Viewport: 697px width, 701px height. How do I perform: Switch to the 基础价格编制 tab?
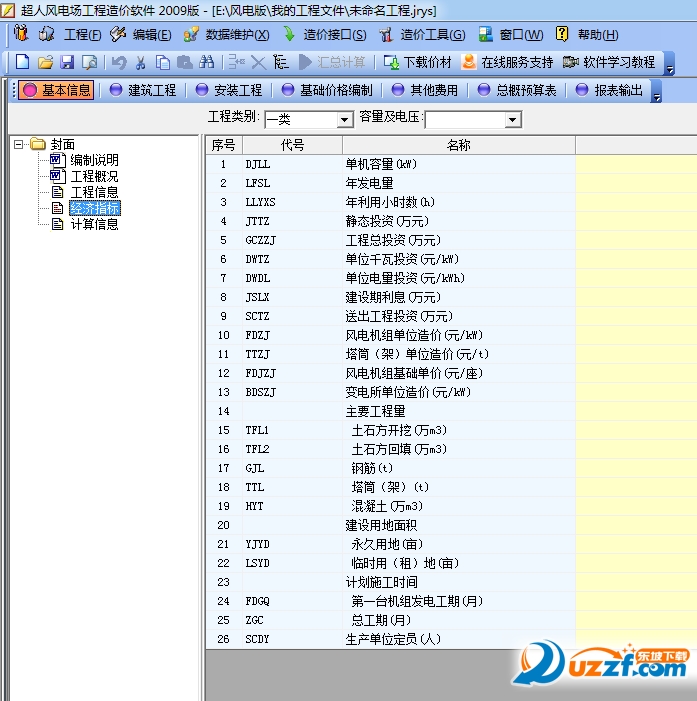click(x=326, y=90)
